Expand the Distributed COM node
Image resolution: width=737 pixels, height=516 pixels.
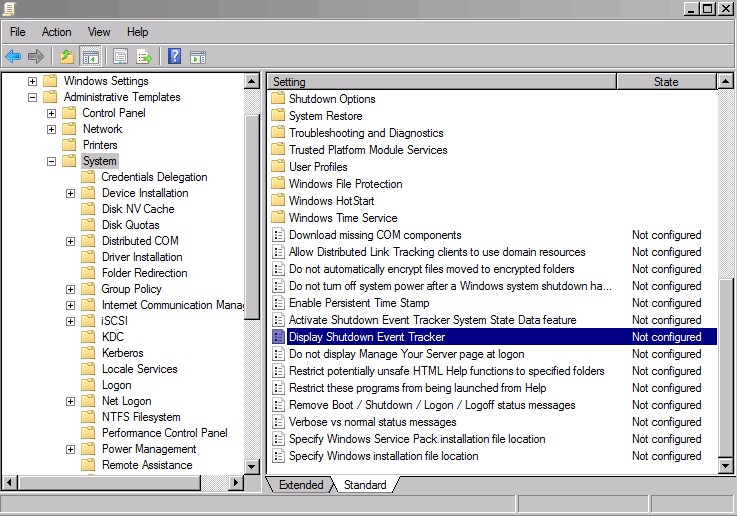point(70,241)
